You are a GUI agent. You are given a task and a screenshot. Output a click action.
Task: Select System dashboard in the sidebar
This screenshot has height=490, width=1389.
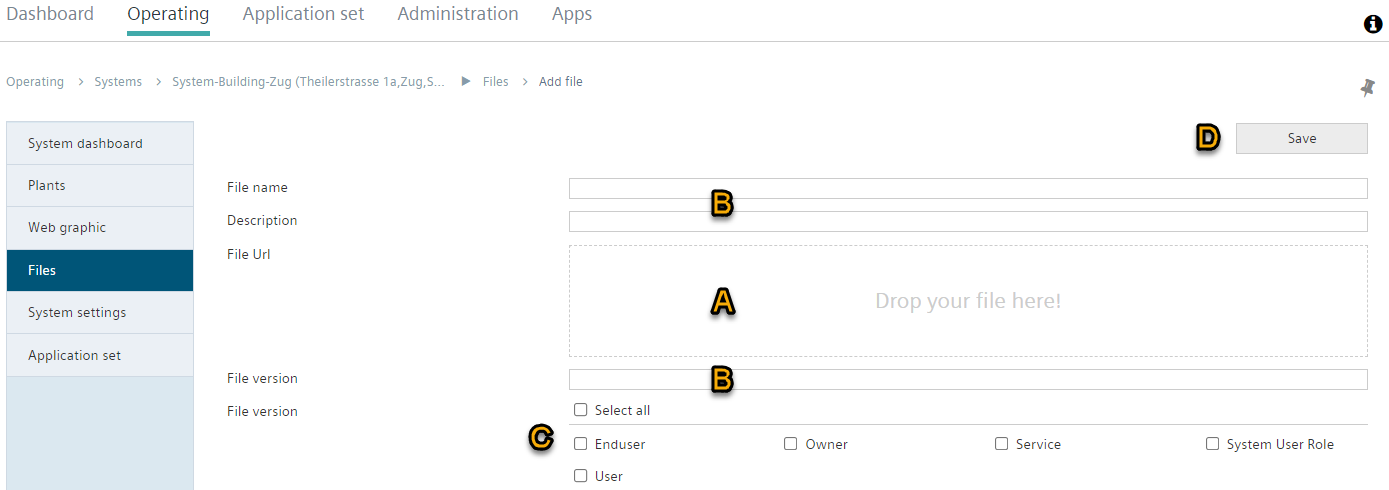coord(100,143)
